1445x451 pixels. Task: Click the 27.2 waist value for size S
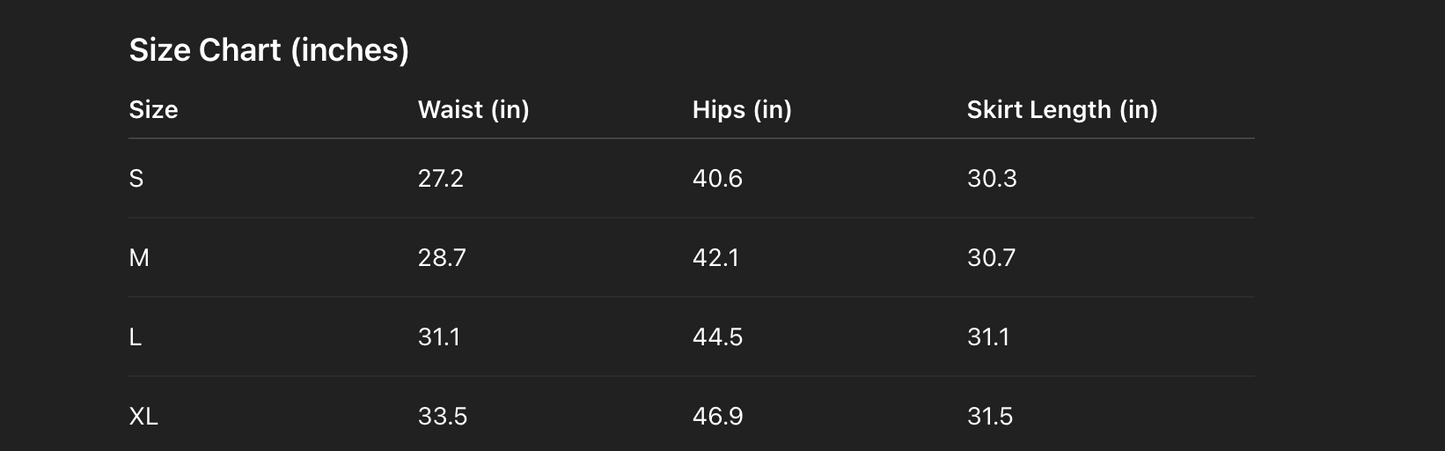tap(440, 179)
